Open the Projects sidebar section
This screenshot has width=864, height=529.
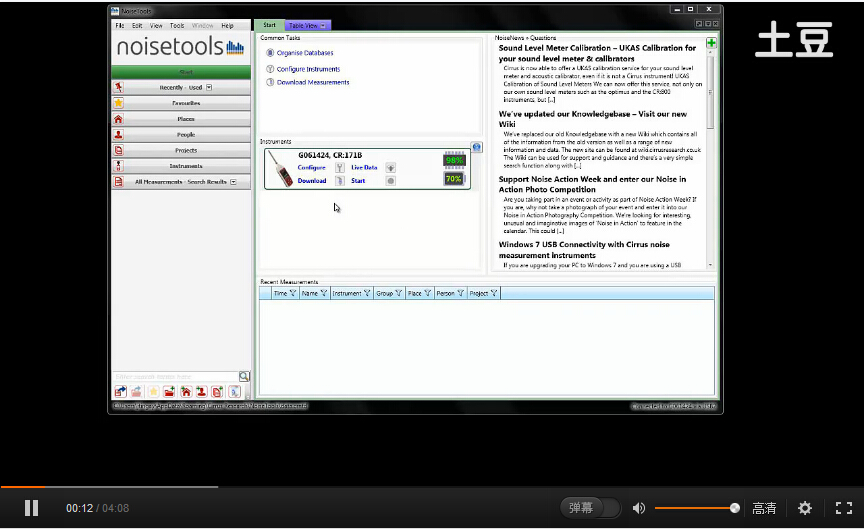[x=181, y=150]
